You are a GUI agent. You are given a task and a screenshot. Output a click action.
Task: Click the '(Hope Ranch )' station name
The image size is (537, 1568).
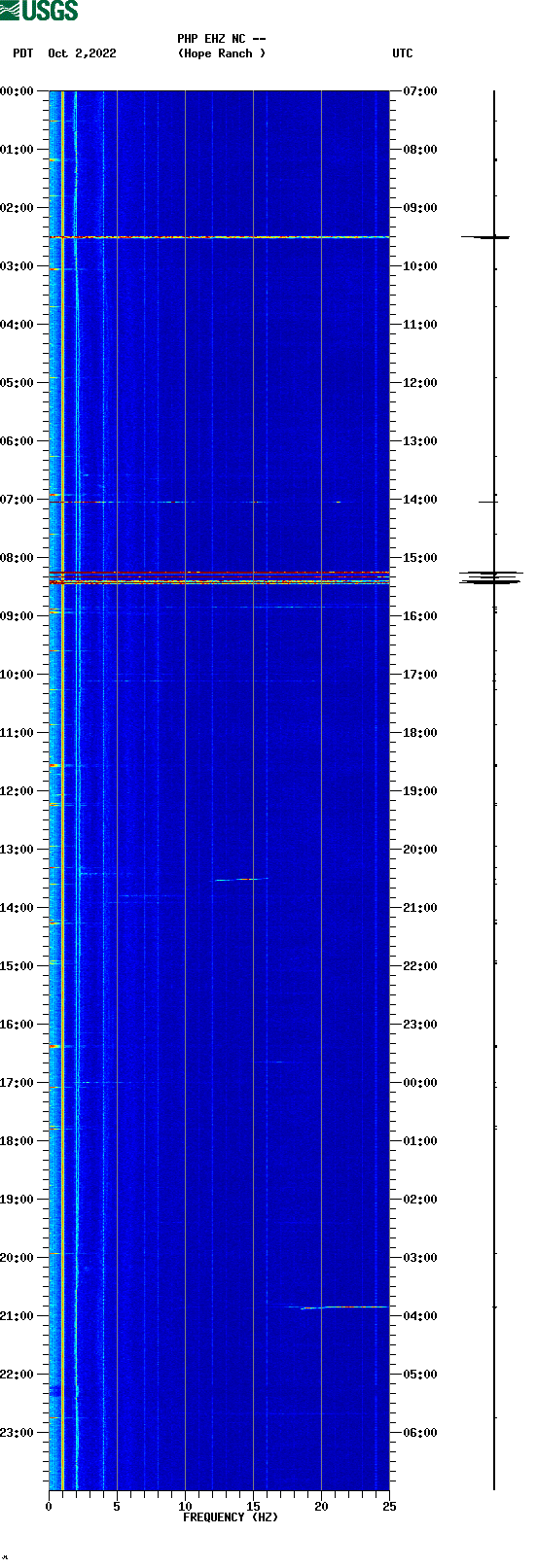pos(222,53)
